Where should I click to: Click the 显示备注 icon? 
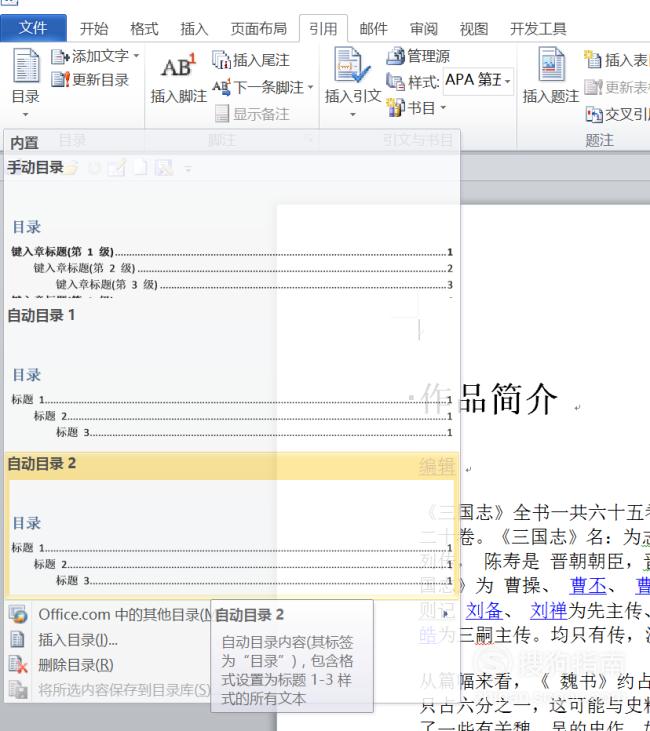pyautogui.click(x=222, y=114)
